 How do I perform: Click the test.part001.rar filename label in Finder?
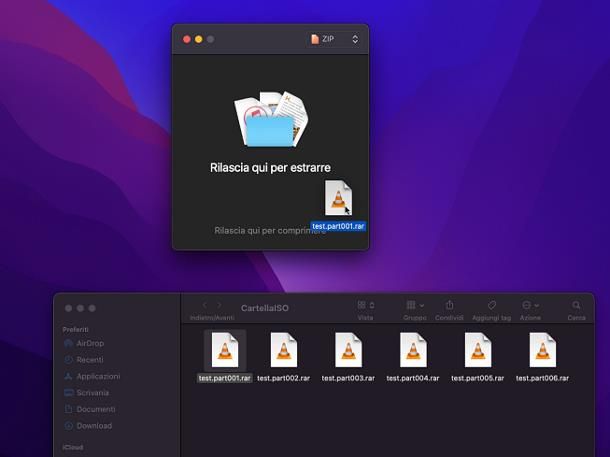pyautogui.click(x=224, y=378)
